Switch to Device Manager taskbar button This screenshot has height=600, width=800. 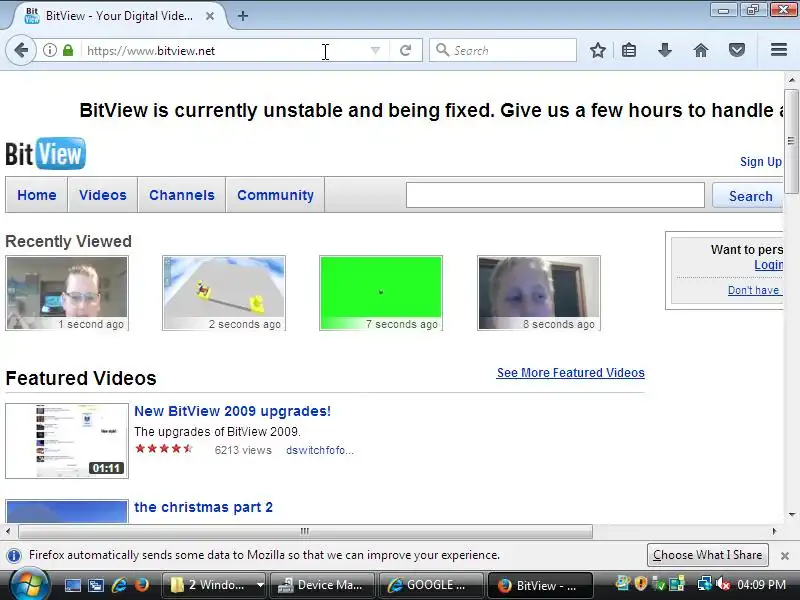point(322,585)
